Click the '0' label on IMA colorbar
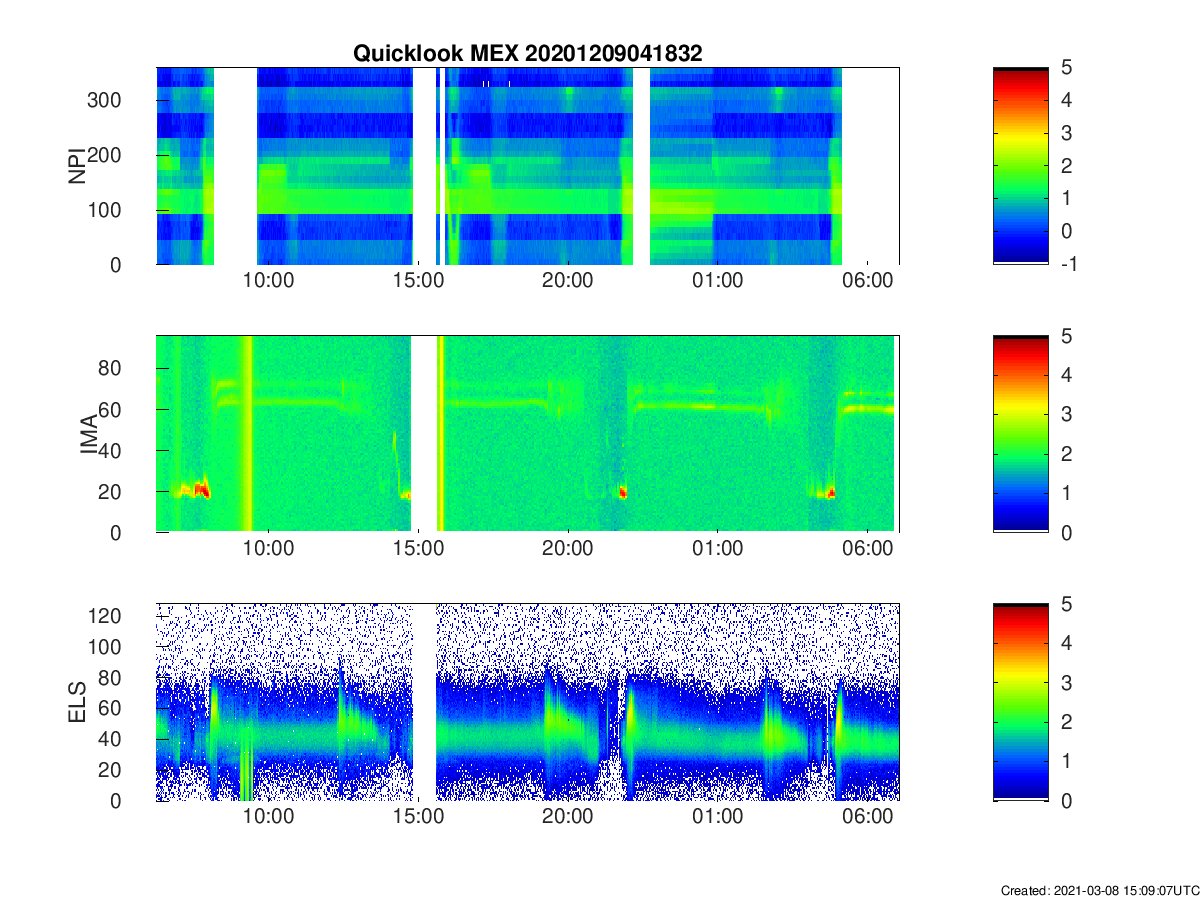 coord(1066,532)
